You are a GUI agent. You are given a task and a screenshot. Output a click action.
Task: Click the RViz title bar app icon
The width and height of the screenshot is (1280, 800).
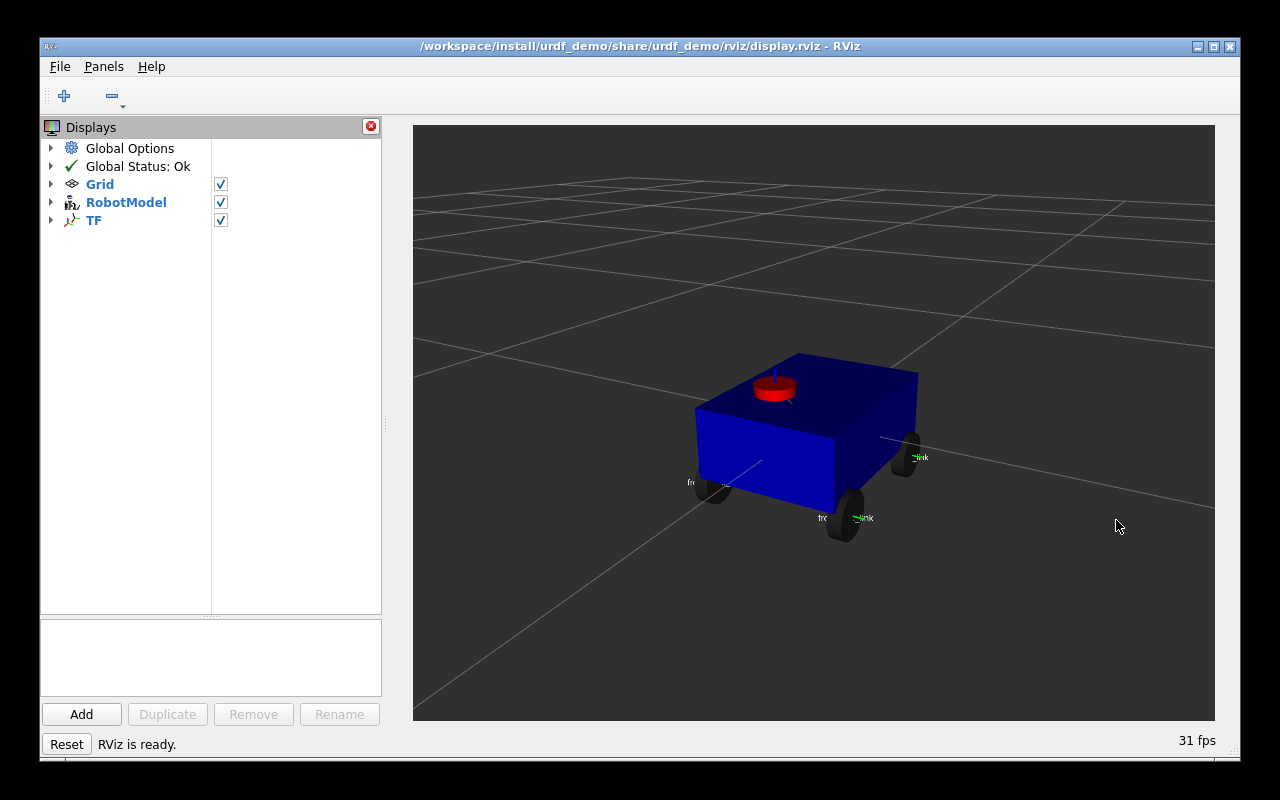click(x=50, y=47)
